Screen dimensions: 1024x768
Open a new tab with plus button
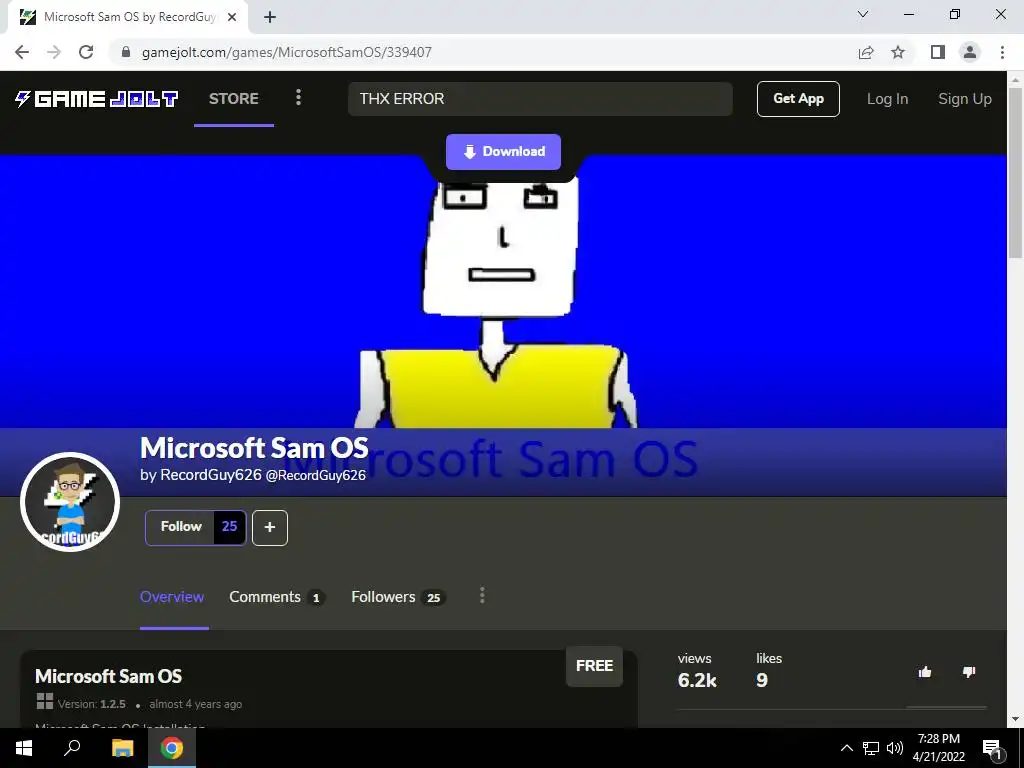pyautogui.click(x=270, y=17)
